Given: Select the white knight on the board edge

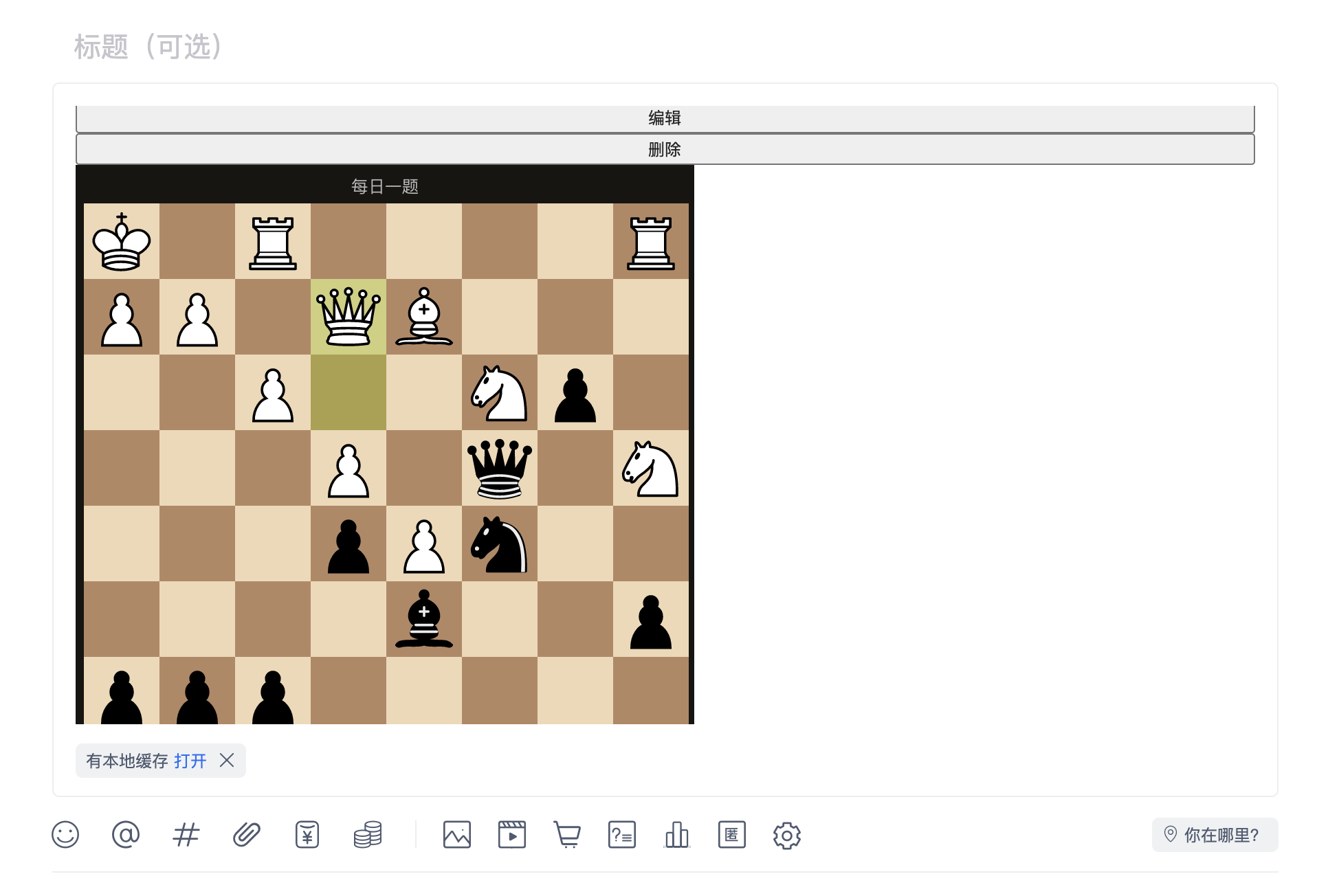Looking at the screenshot, I should [651, 468].
